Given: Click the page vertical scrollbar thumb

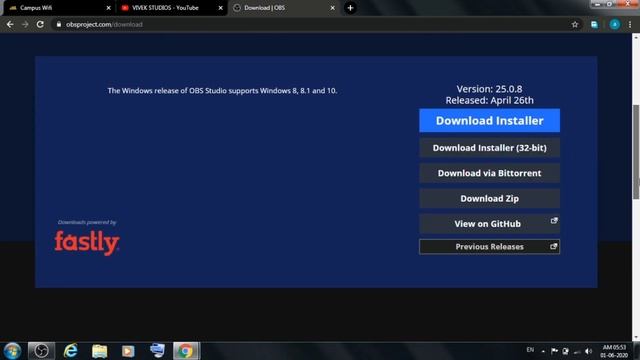Looking at the screenshot, I should (x=636, y=152).
